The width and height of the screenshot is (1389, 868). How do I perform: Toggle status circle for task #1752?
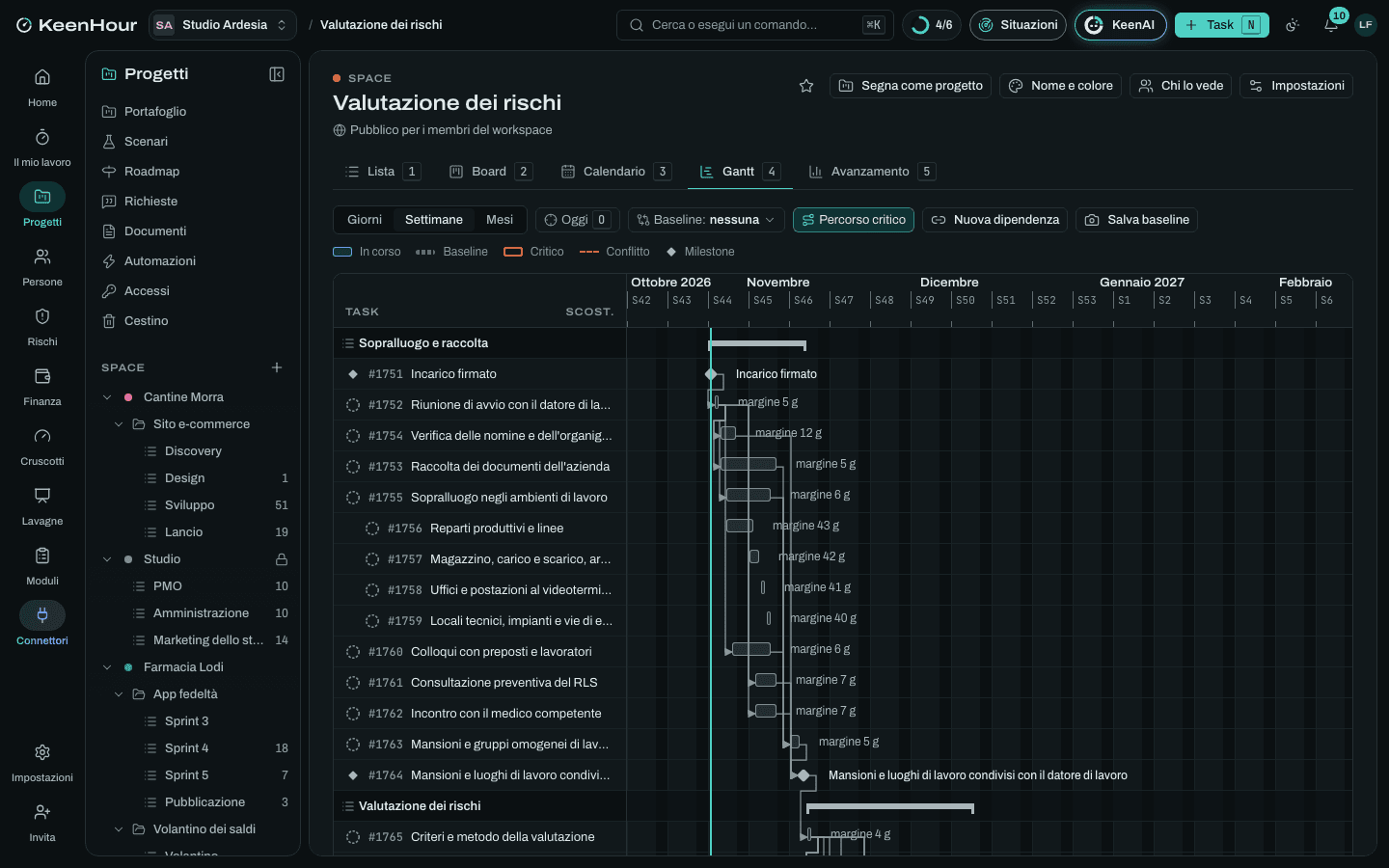coord(353,405)
